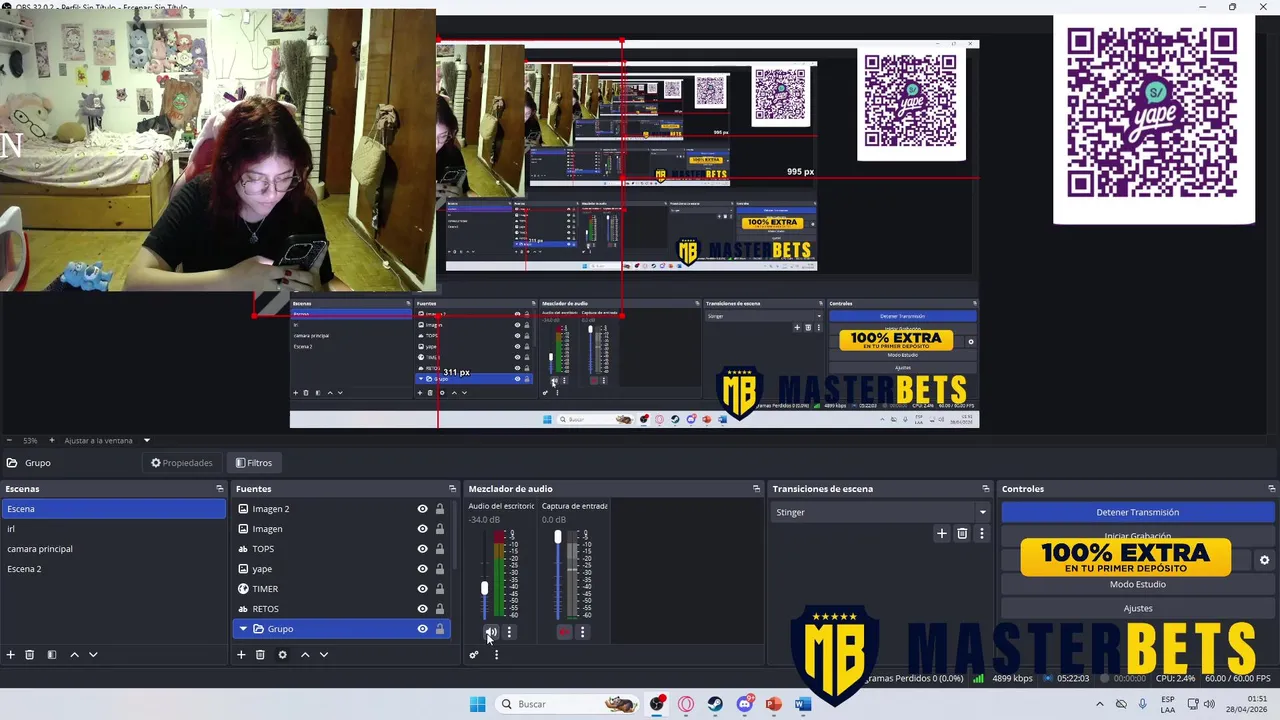Zoom in the preview with plus icon
The image size is (1280, 720).
(x=52, y=440)
